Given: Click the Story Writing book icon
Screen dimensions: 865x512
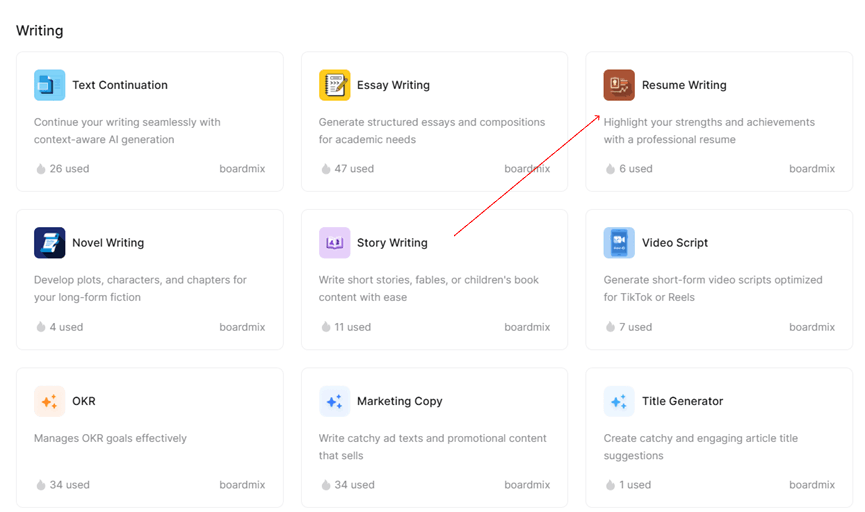Looking at the screenshot, I should (334, 243).
